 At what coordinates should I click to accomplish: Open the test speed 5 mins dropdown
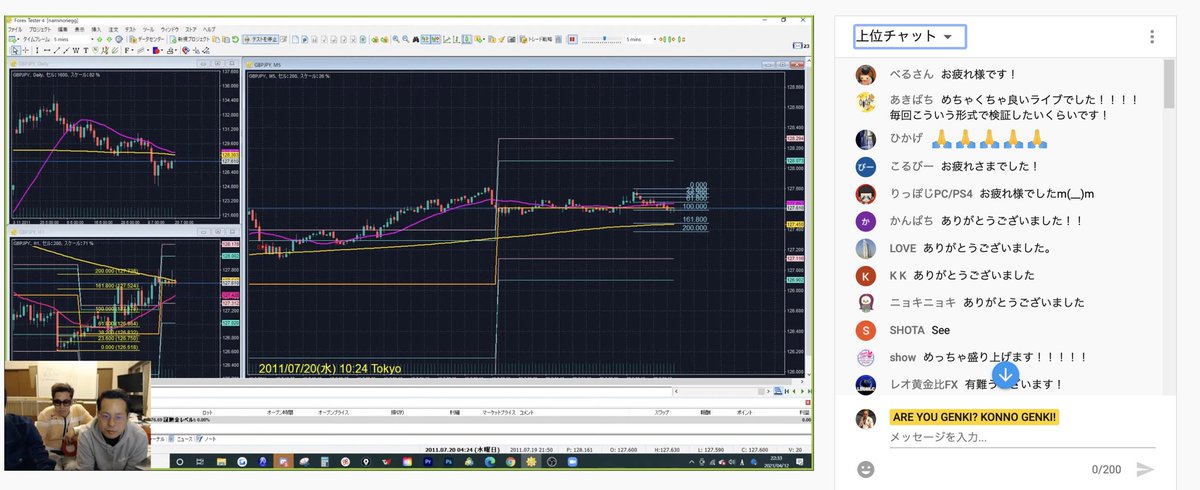point(641,39)
